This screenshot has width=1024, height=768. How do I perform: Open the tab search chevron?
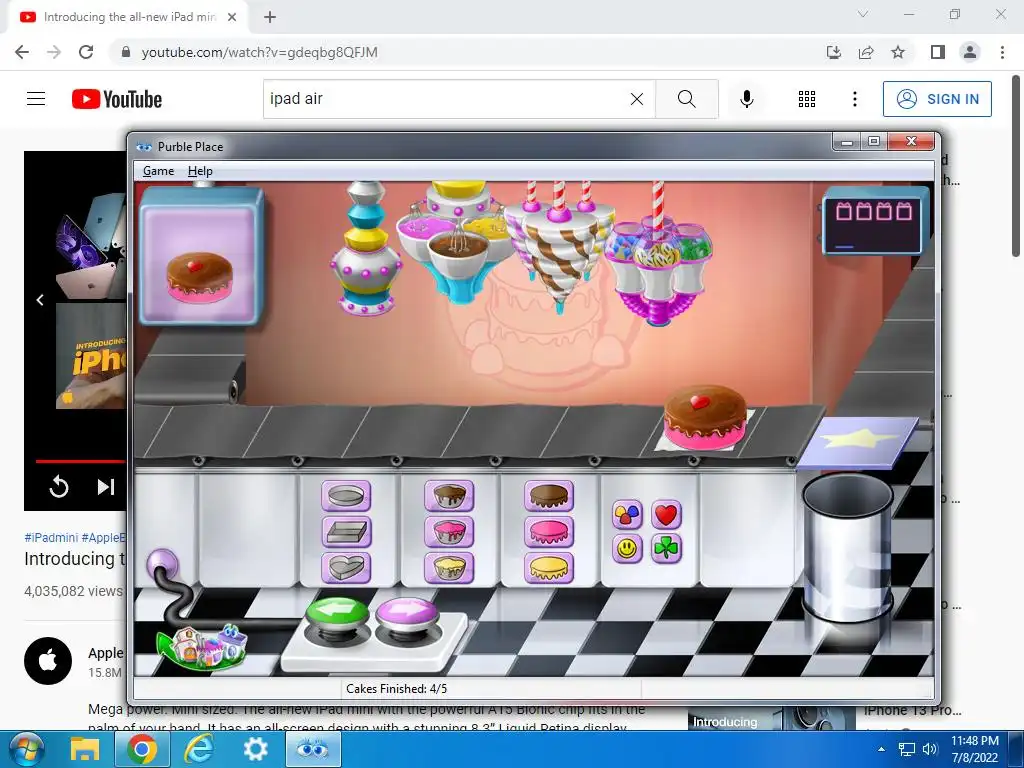863,14
